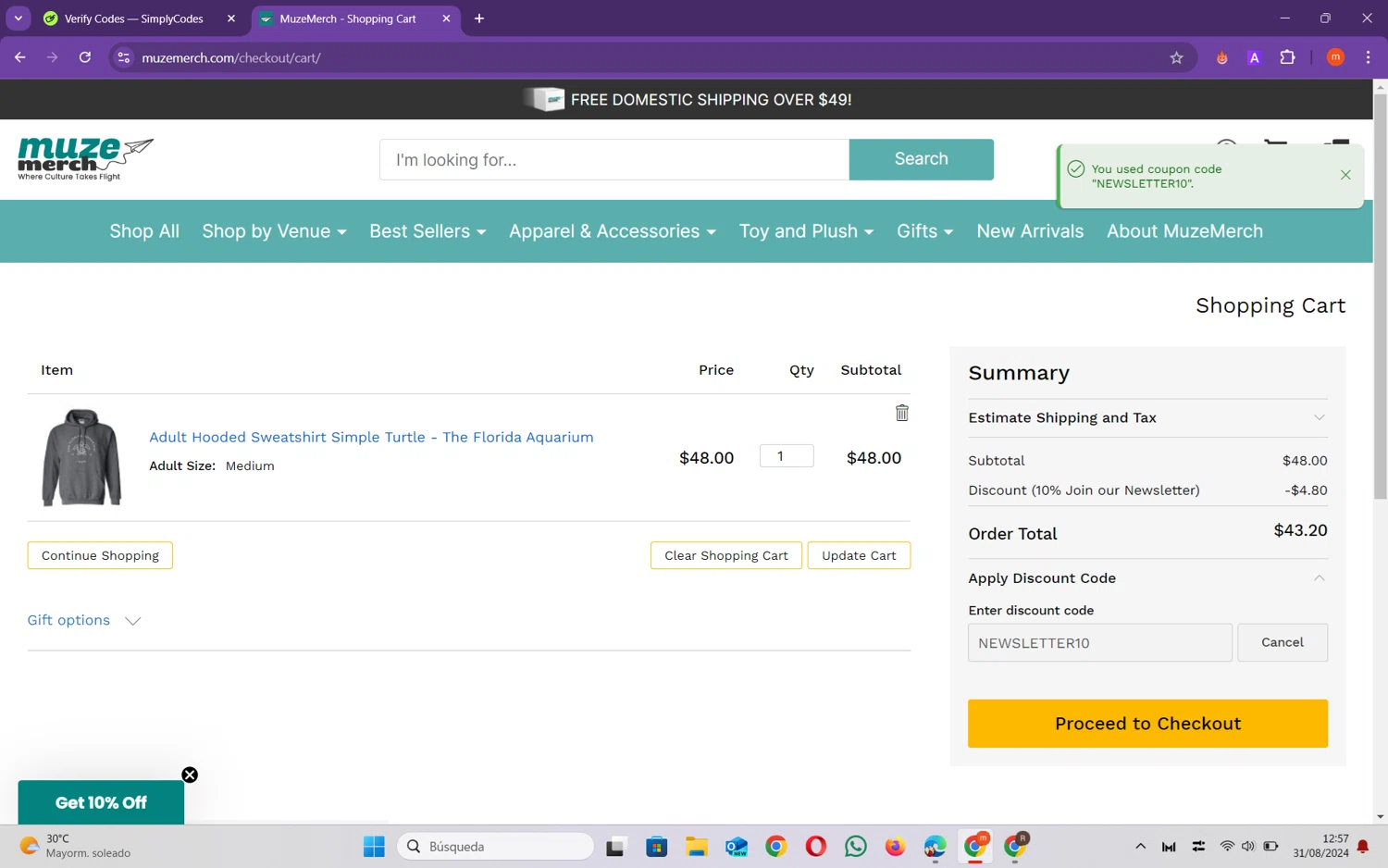Screen dimensions: 1388x868
Task: Click the browser address bar URL
Action: (x=231, y=57)
